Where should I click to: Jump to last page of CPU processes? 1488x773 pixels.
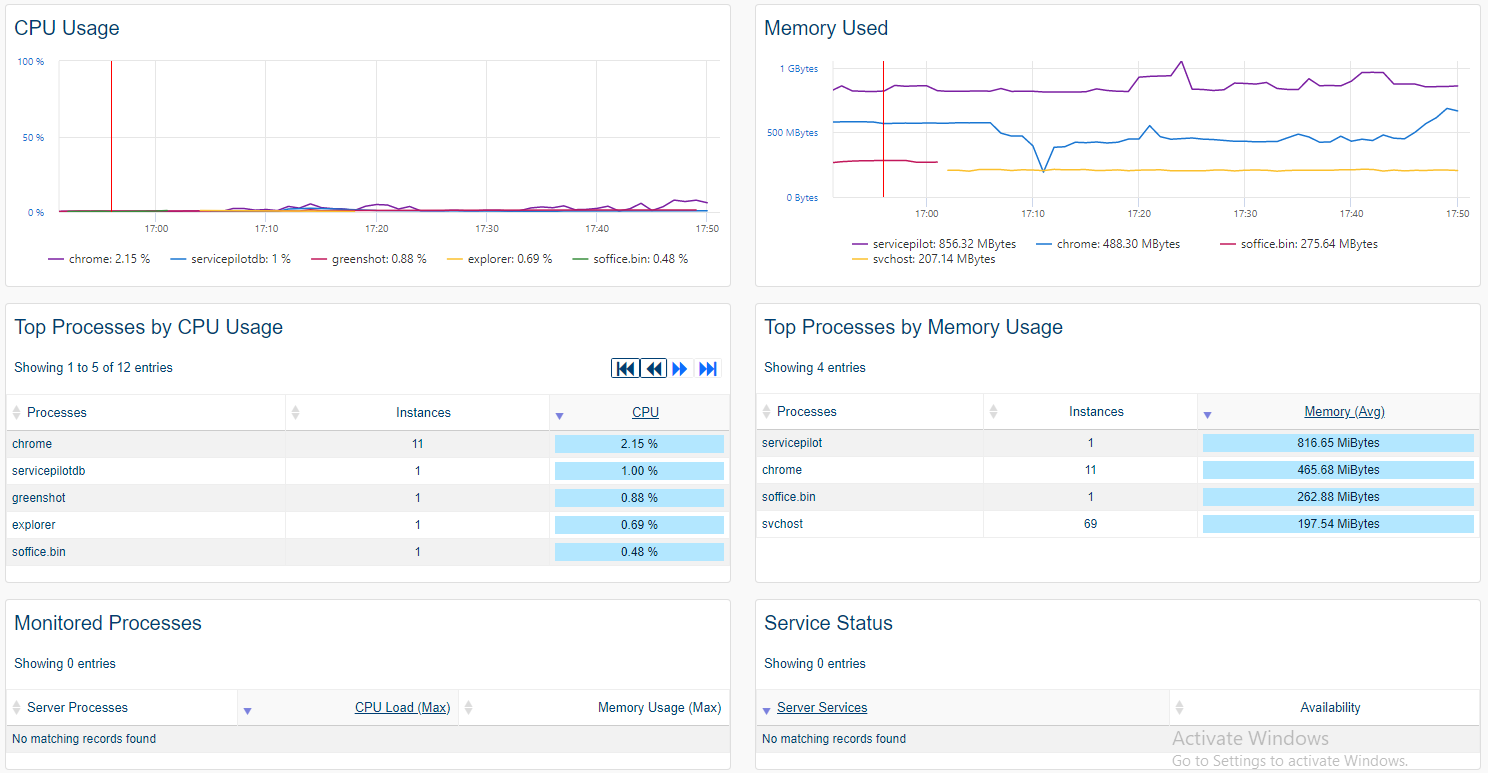pos(708,369)
